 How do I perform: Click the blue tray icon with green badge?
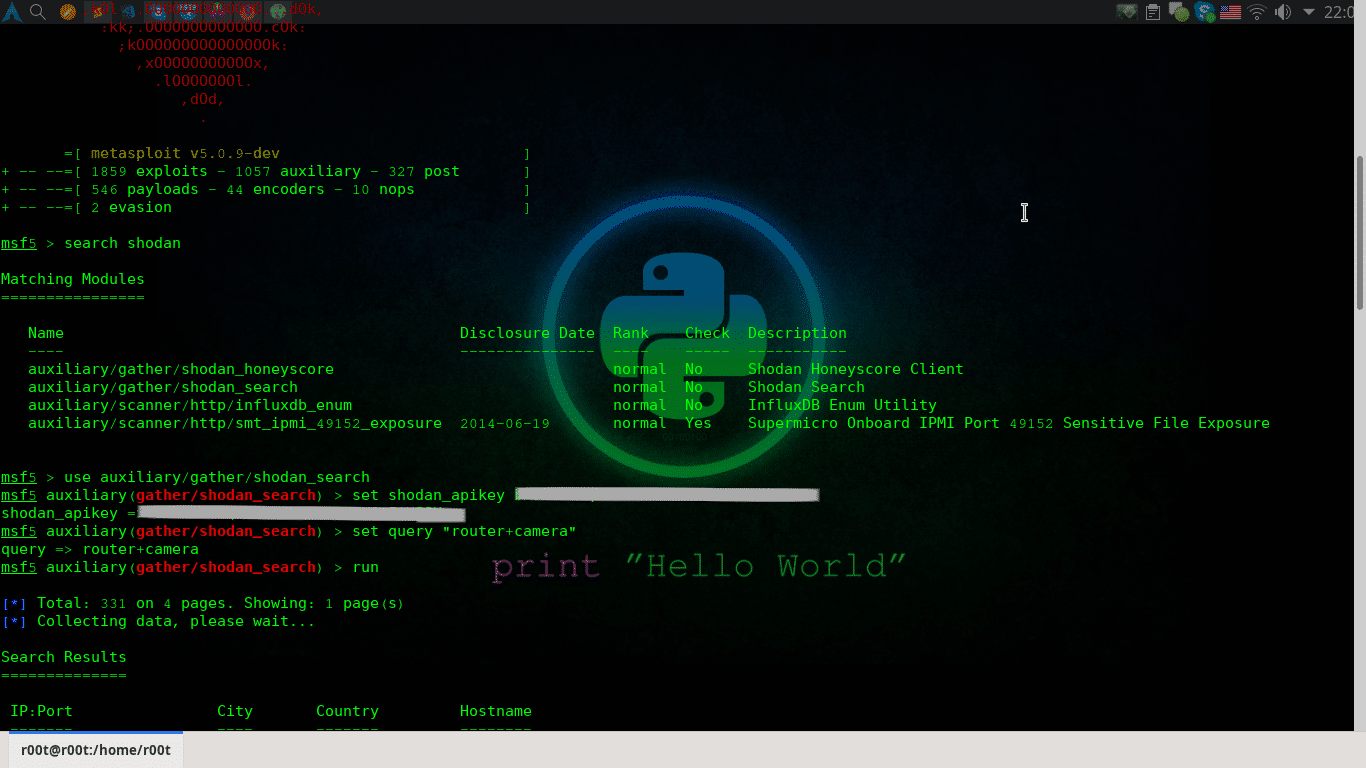1205,12
